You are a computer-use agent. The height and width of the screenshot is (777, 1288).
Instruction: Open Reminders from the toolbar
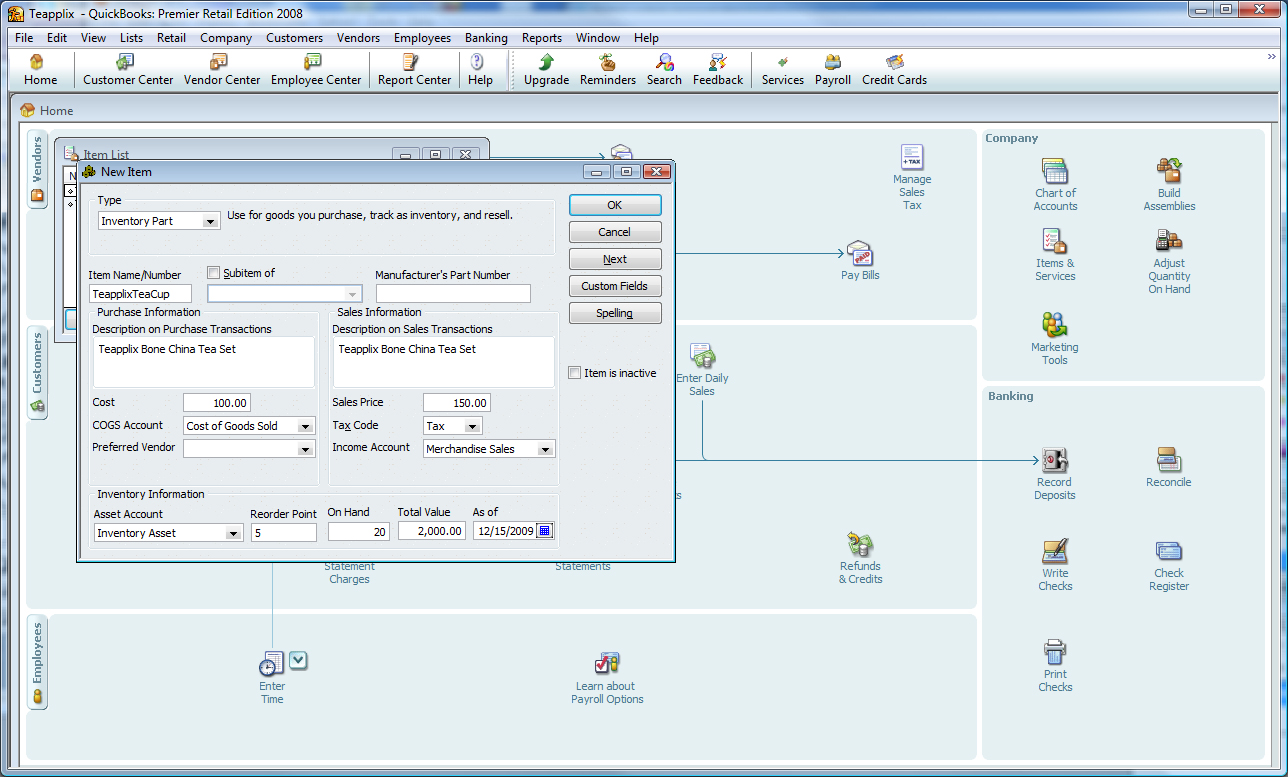pyautogui.click(x=608, y=70)
